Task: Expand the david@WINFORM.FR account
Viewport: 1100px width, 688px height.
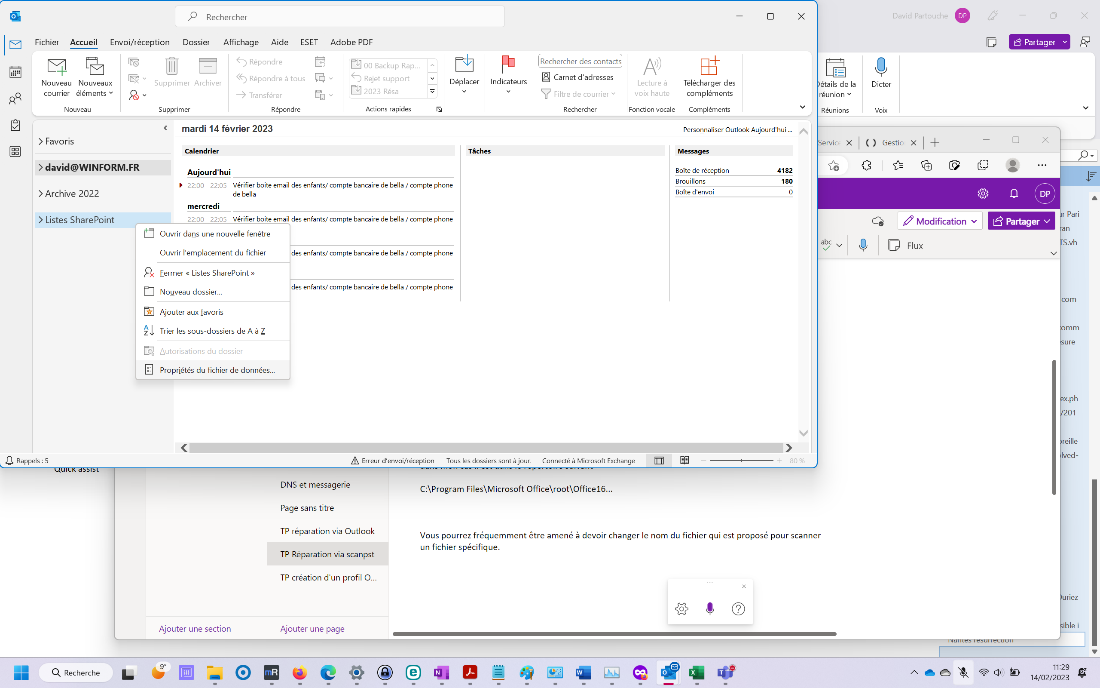Action: [x=41, y=168]
